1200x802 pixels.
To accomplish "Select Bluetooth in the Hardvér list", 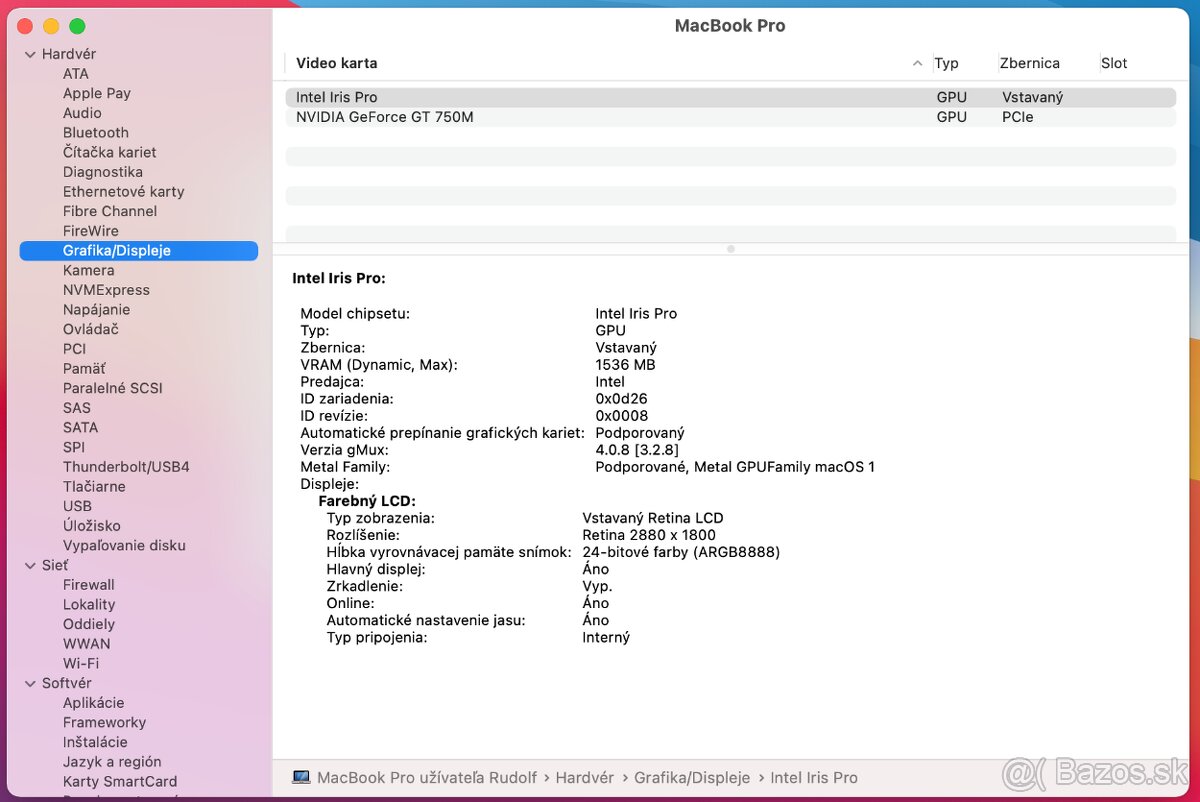I will pyautogui.click(x=95, y=132).
